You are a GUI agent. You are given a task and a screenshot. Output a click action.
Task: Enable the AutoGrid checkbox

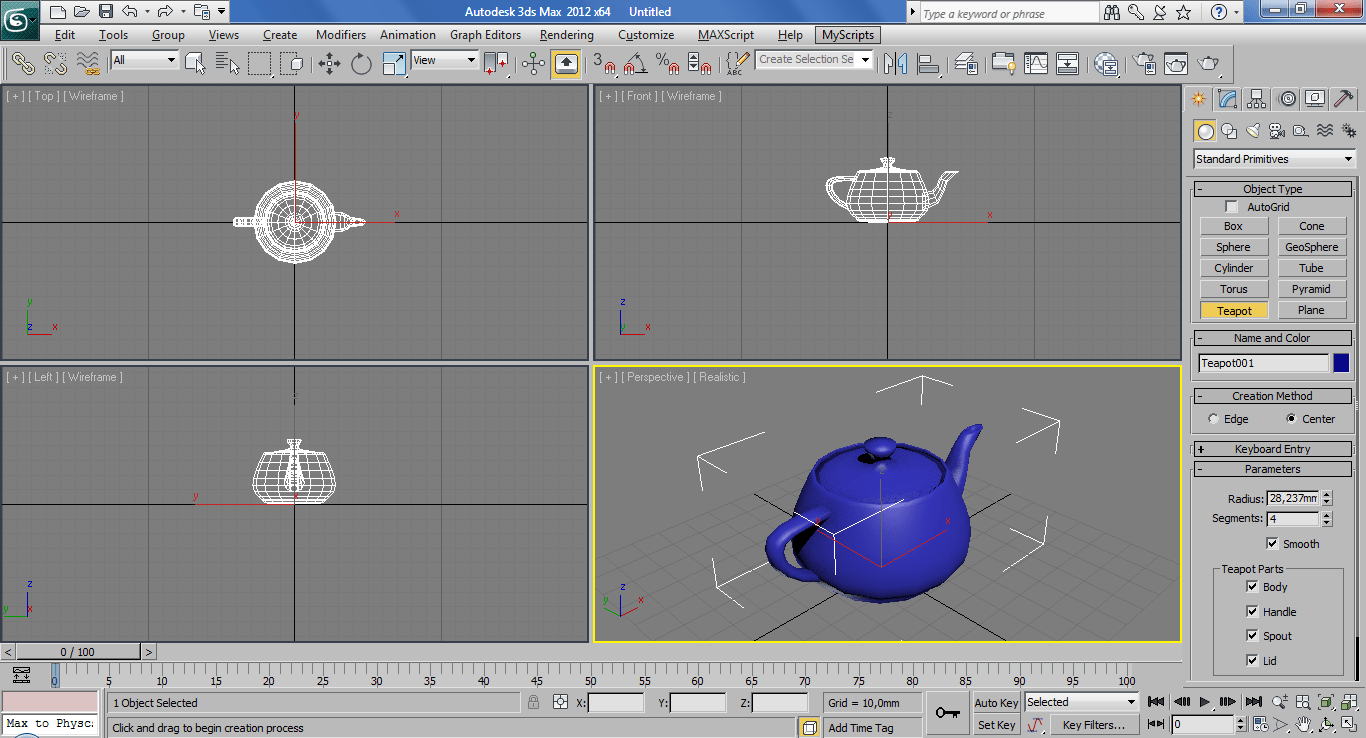1231,207
